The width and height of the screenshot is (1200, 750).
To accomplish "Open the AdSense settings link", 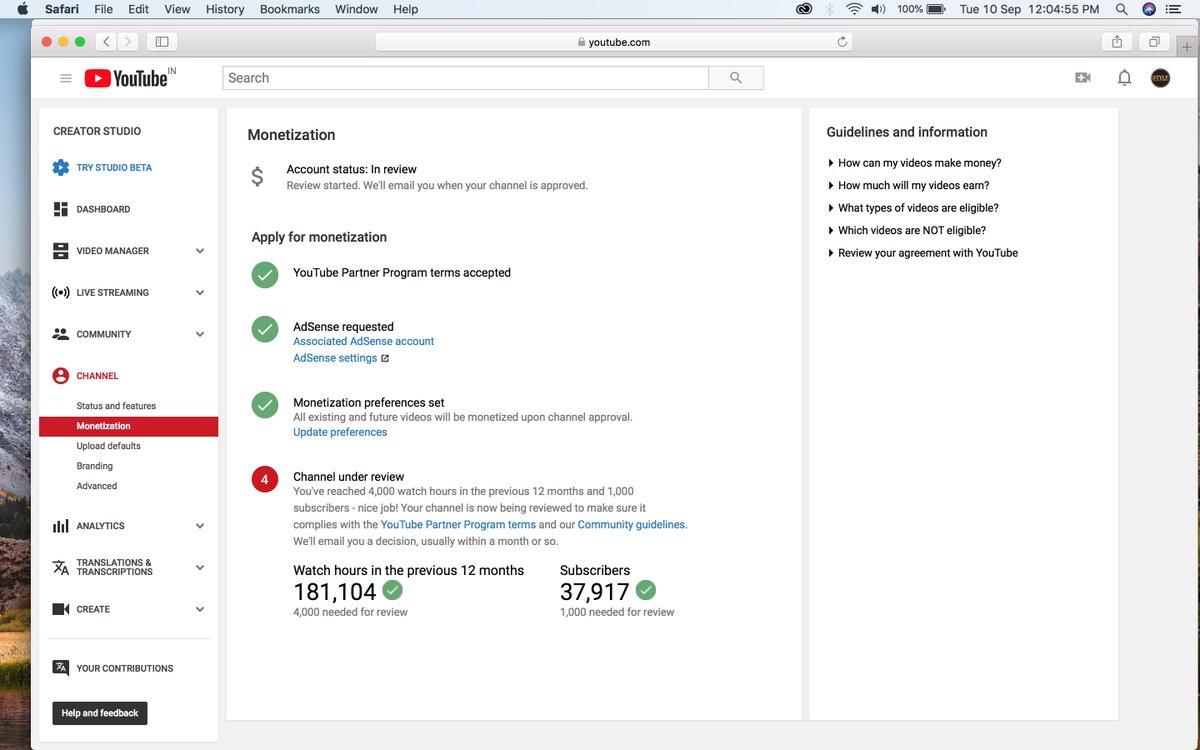I will [335, 358].
